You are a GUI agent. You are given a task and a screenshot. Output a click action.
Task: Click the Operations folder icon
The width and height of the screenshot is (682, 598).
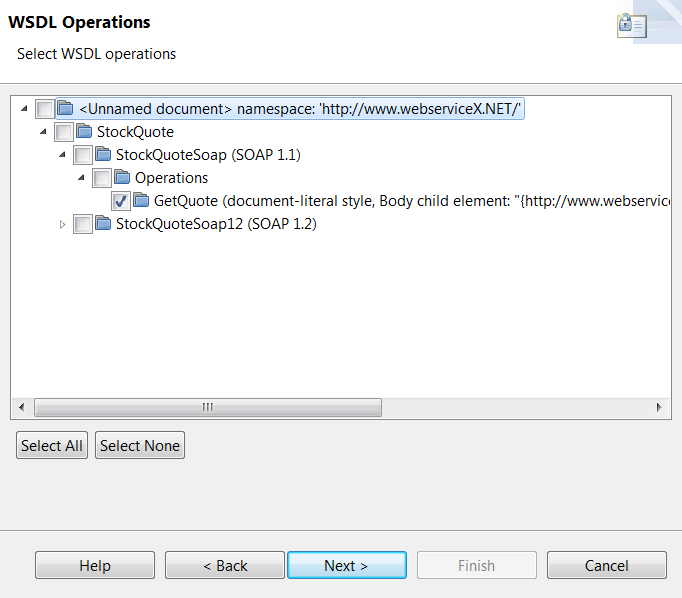coord(122,177)
